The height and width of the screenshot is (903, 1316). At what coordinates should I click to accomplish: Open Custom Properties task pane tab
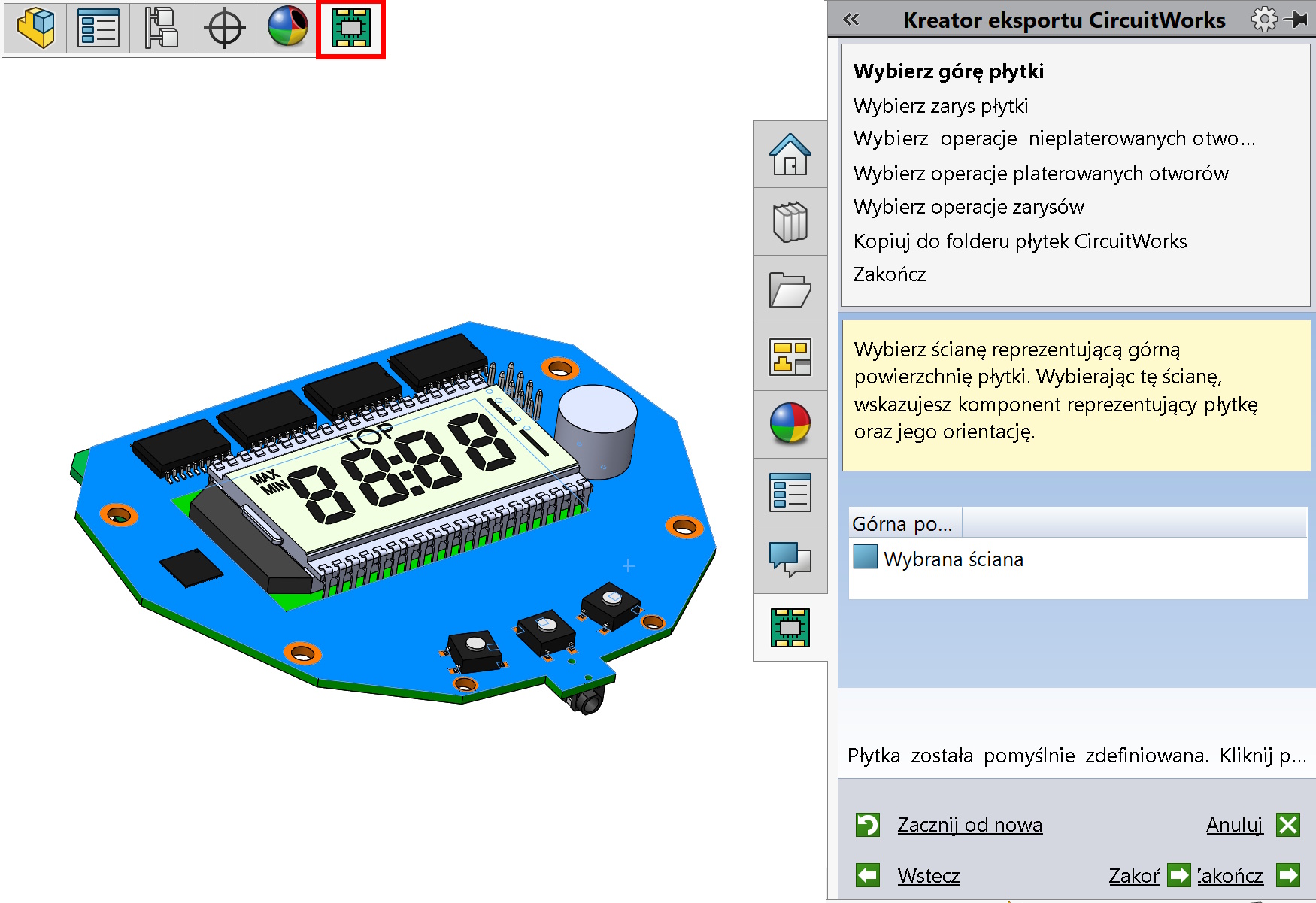pos(790,492)
